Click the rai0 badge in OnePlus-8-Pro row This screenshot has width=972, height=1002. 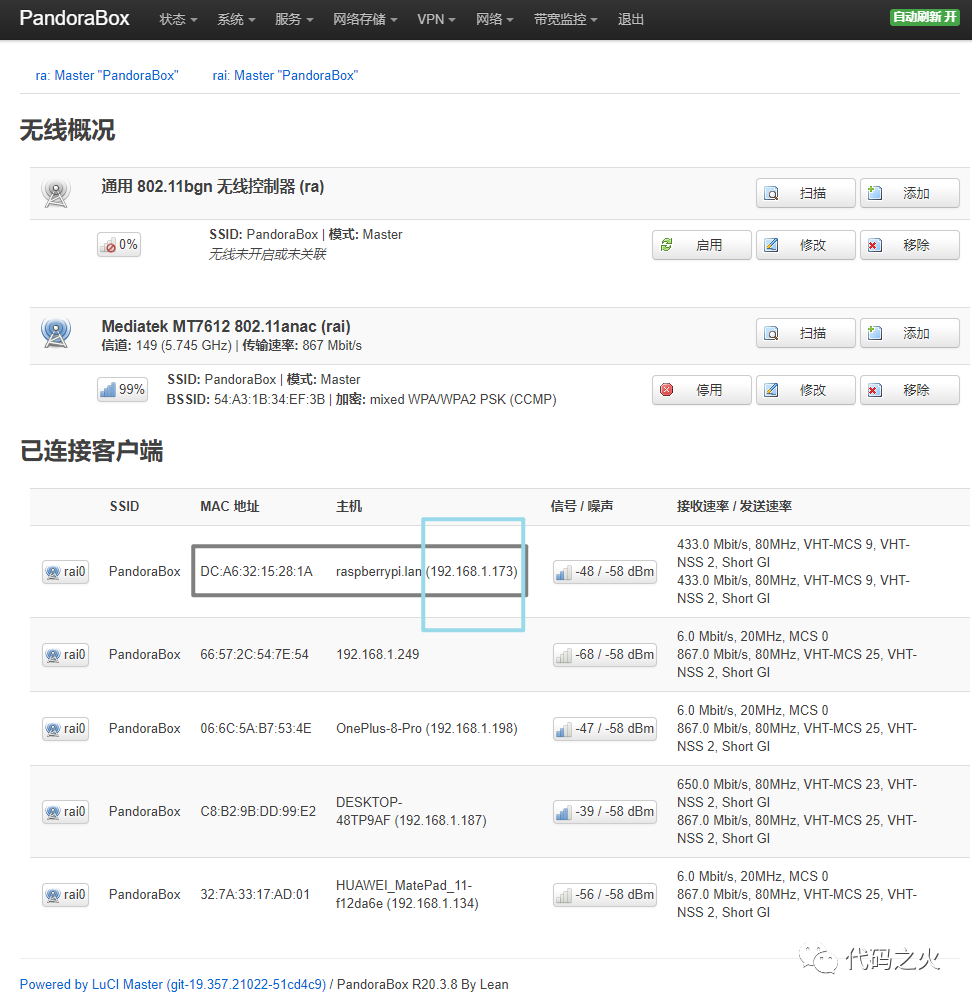point(65,728)
